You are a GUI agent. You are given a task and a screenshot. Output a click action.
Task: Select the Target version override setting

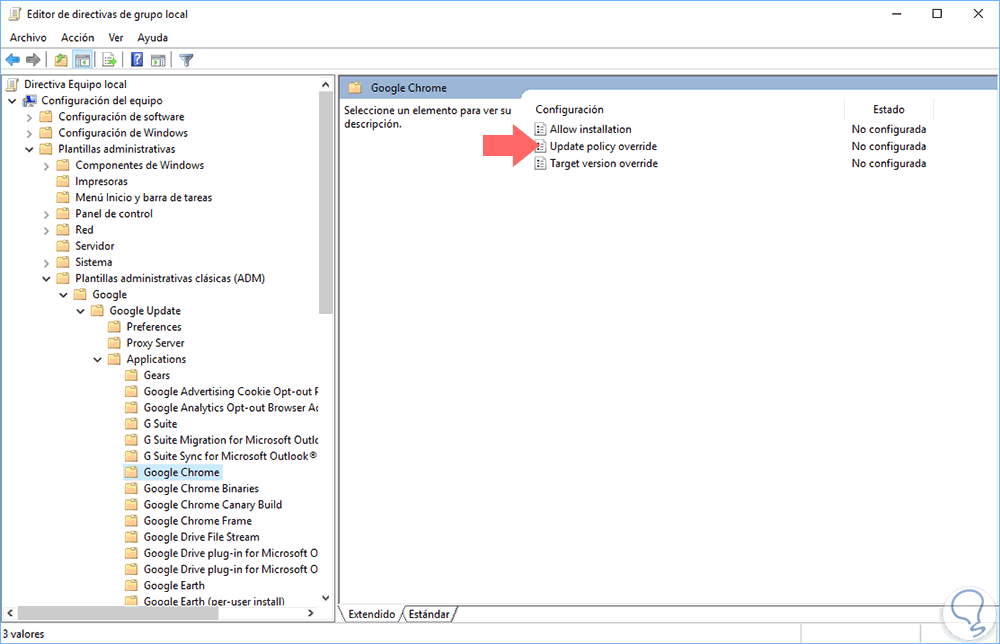[604, 164]
